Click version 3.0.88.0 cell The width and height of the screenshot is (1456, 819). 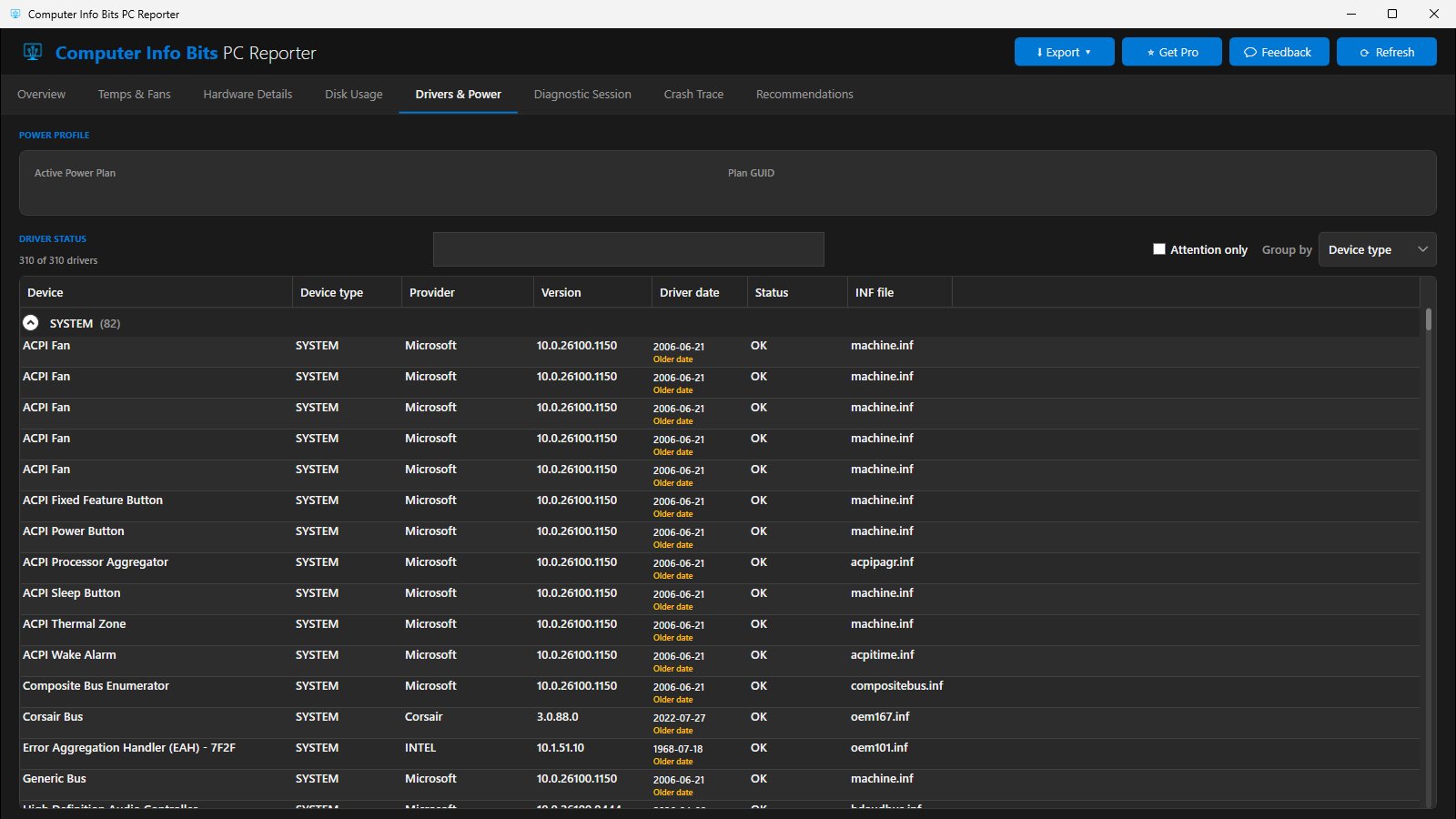click(557, 717)
